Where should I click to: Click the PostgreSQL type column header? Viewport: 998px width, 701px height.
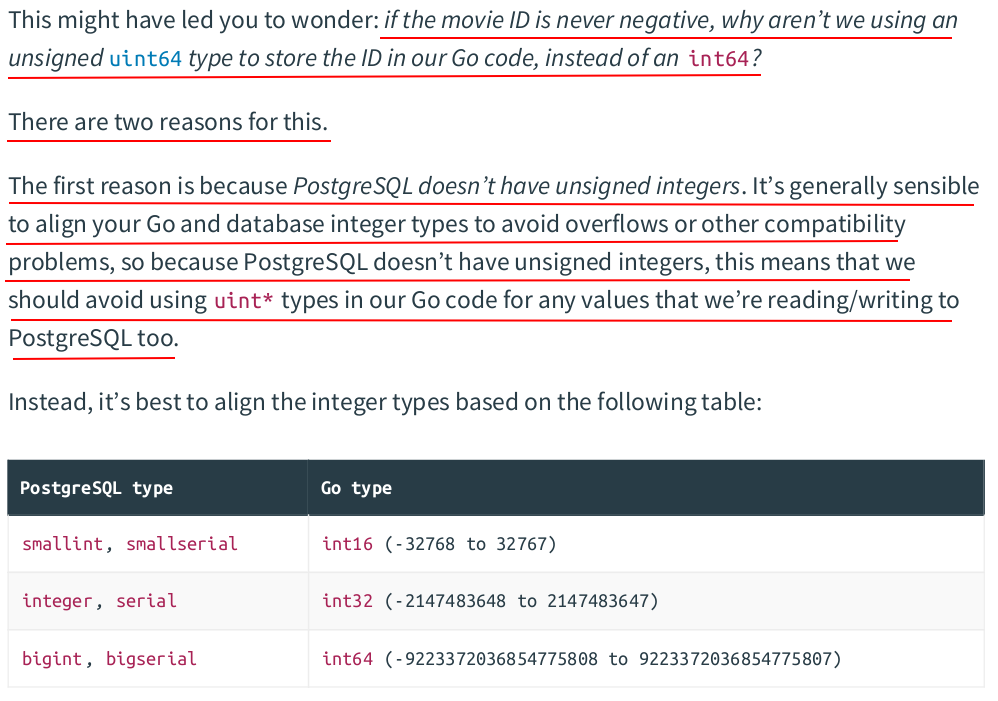click(96, 488)
